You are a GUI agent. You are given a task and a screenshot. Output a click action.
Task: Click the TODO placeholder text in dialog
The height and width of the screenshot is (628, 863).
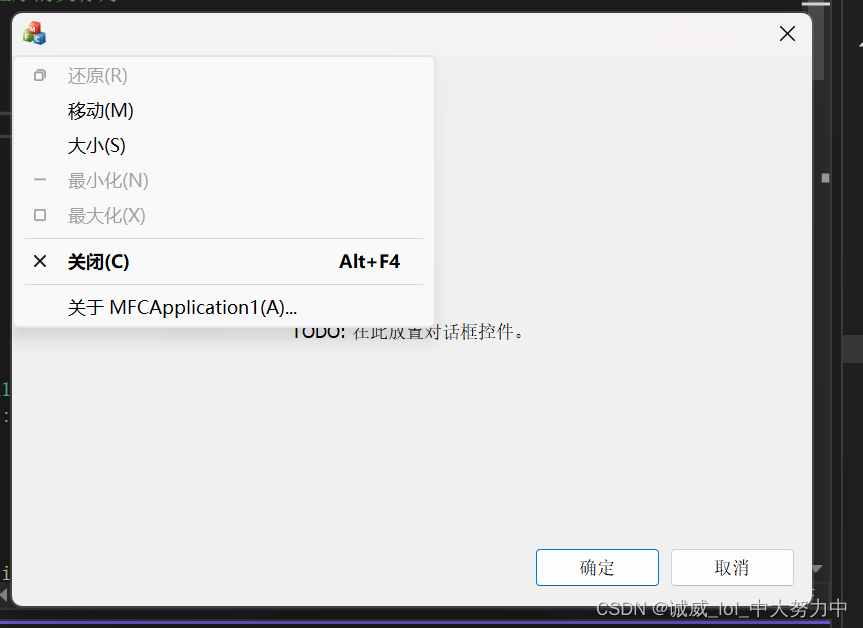click(408, 332)
